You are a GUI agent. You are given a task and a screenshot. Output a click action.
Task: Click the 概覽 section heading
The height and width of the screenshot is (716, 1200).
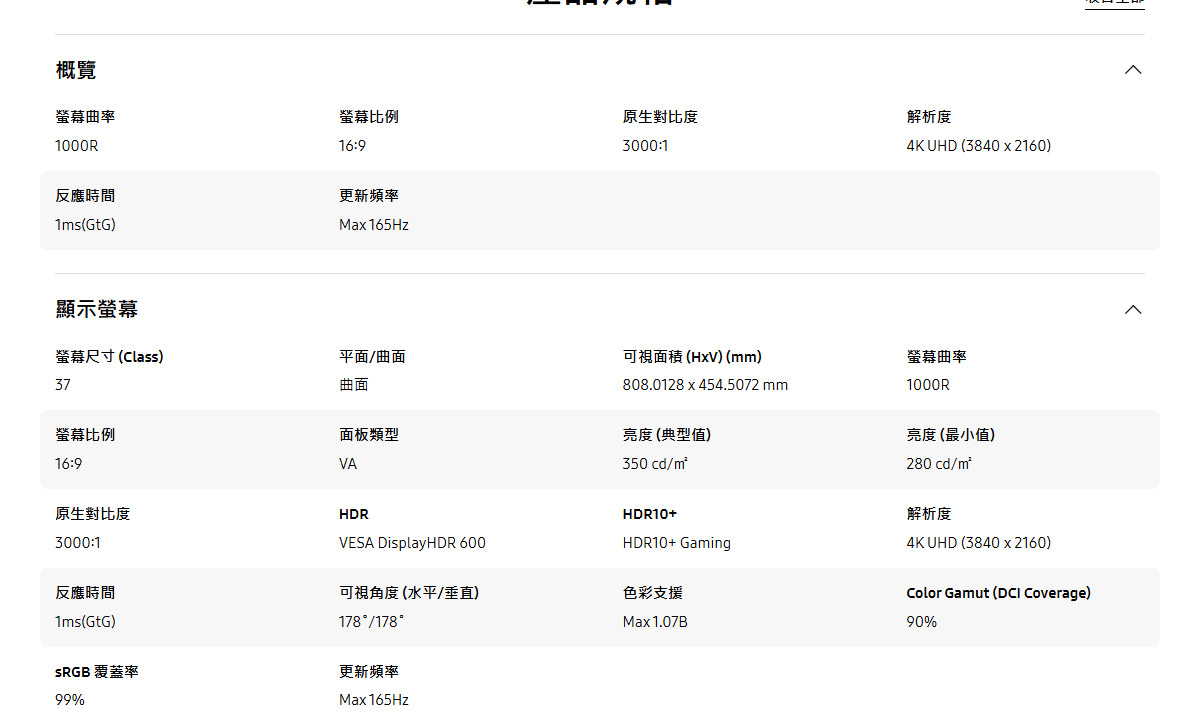[x=76, y=70]
